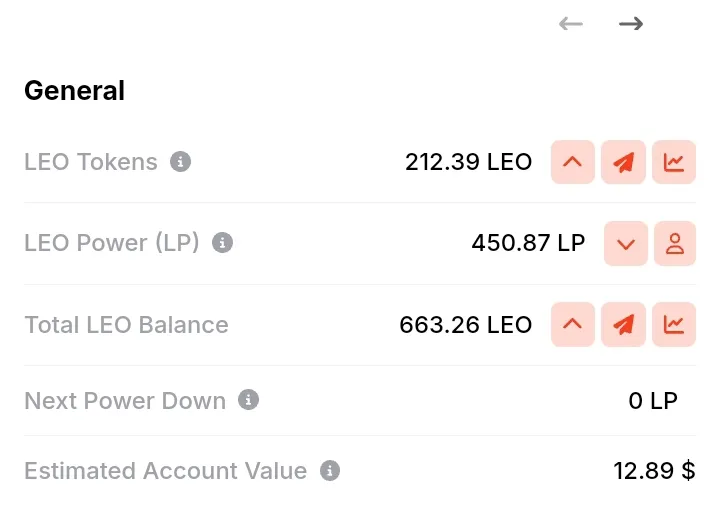720x511 pixels.
Task: Click the 450.87 LP amount
Action: [x=528, y=243]
